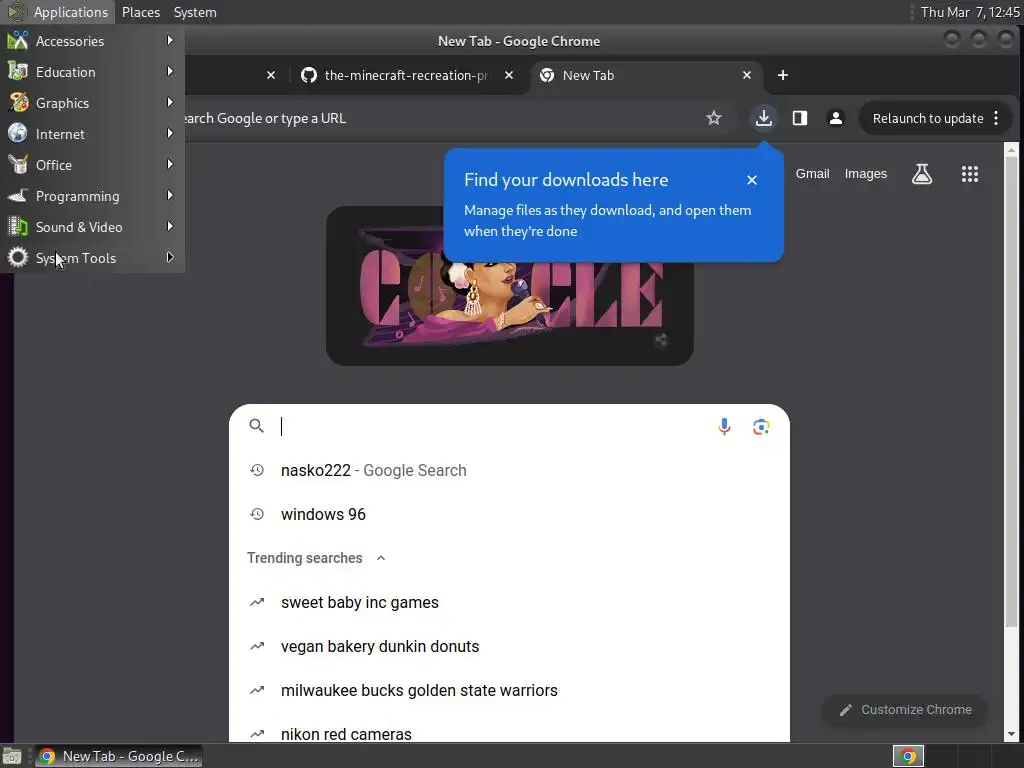Expand Accessories submenu arrow

(170, 40)
